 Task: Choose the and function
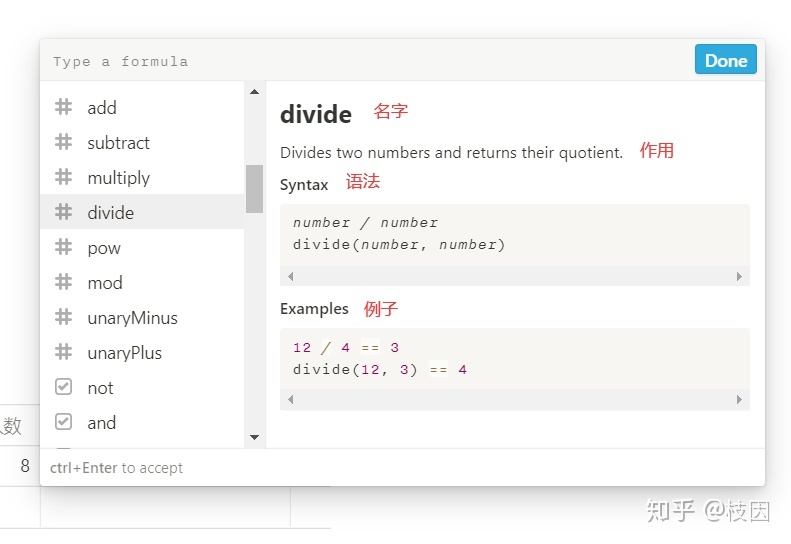(x=142, y=422)
